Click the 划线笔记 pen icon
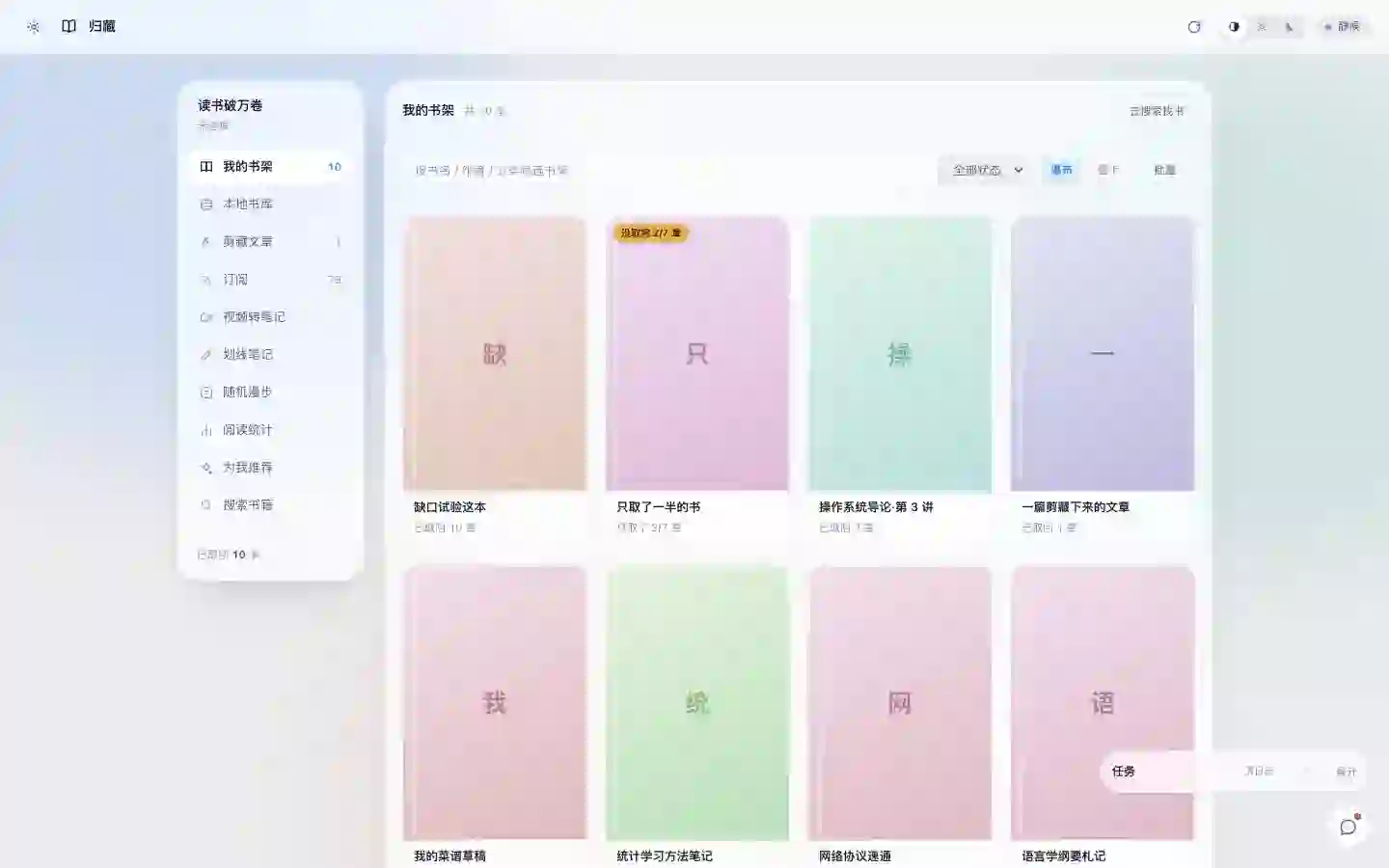Screen dimensions: 1389x868 pos(205,355)
